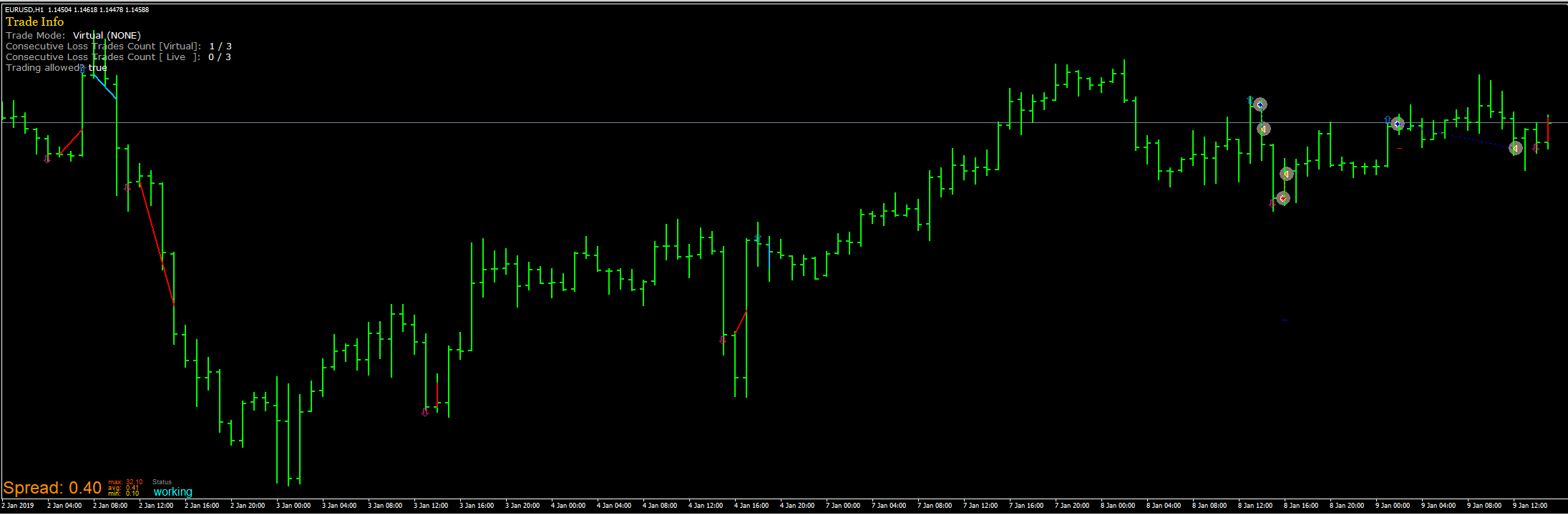Select the long red trend line after 2 Jan 12:00

[157, 244]
